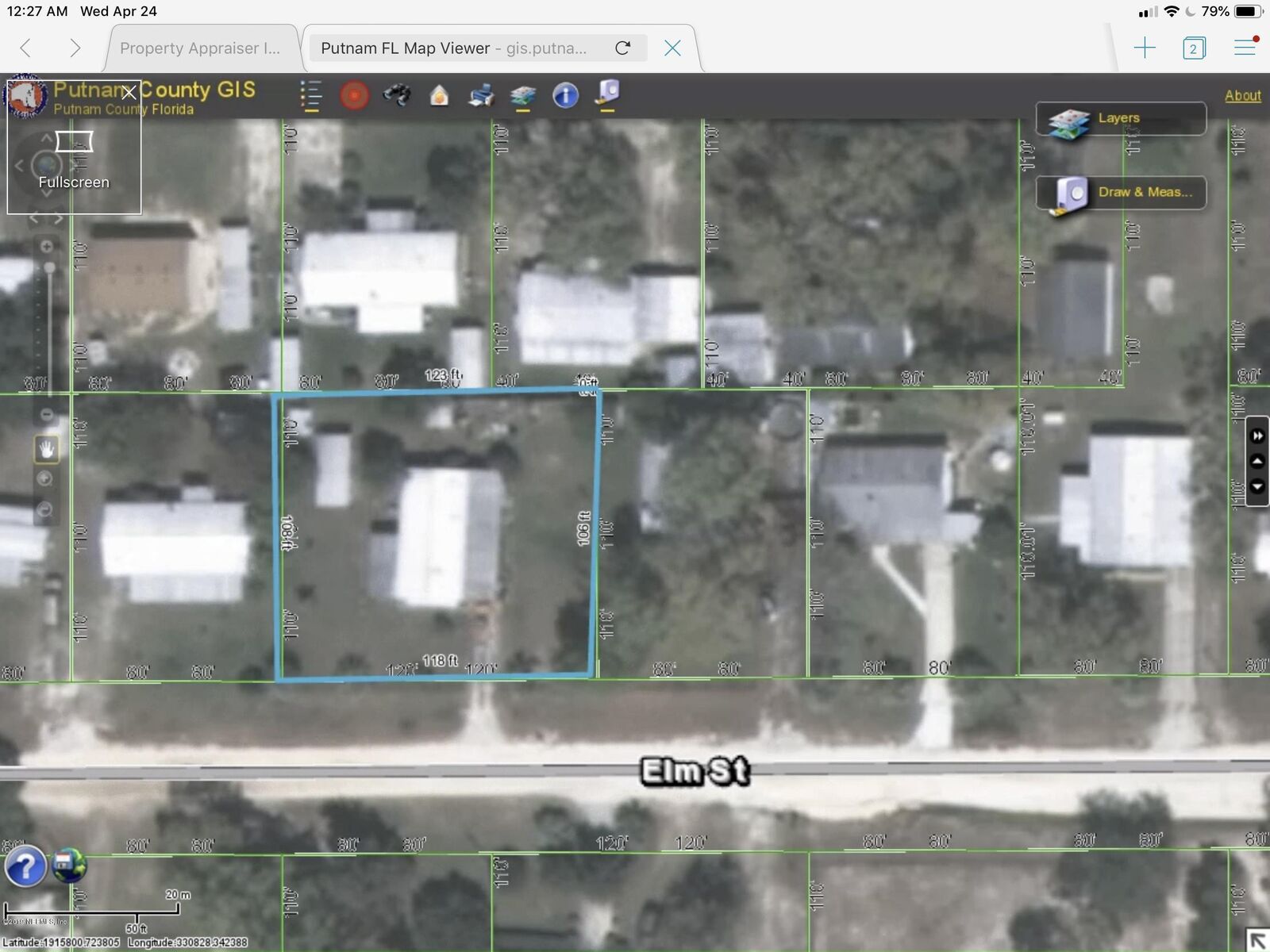Image resolution: width=1270 pixels, height=952 pixels.
Task: Open the browser hamburger menu
Action: (x=1245, y=48)
